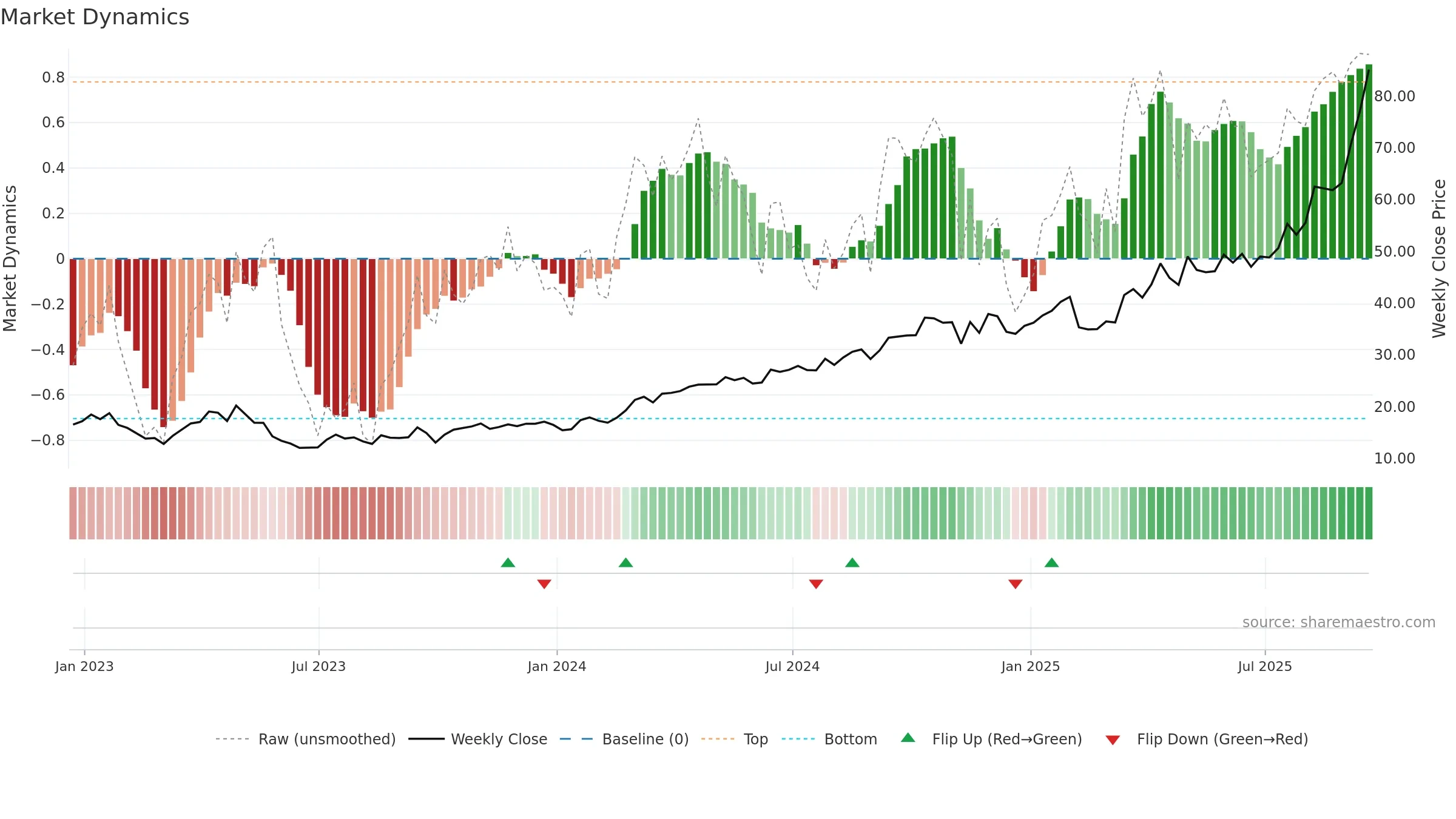The width and height of the screenshot is (1456, 819).
Task: Click the Jul 2024 x-axis label
Action: point(792,666)
